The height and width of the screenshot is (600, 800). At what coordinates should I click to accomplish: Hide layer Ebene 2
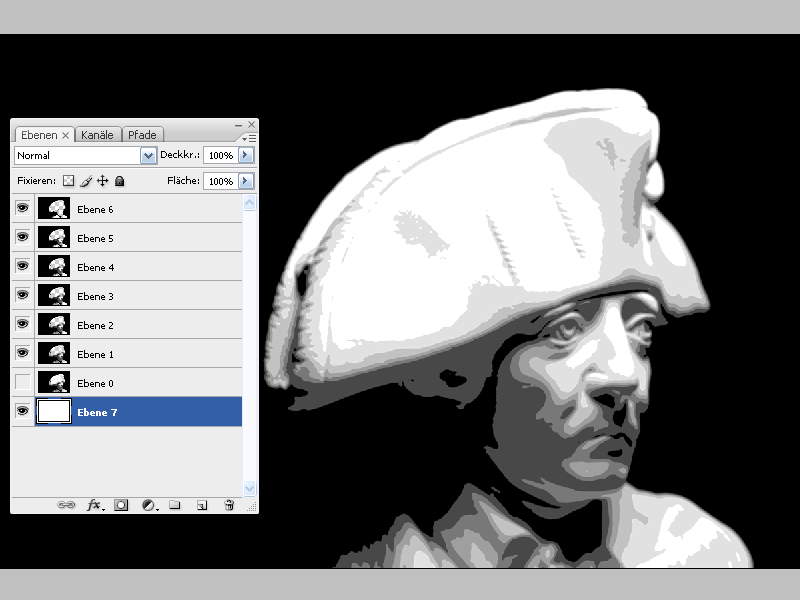coord(22,324)
